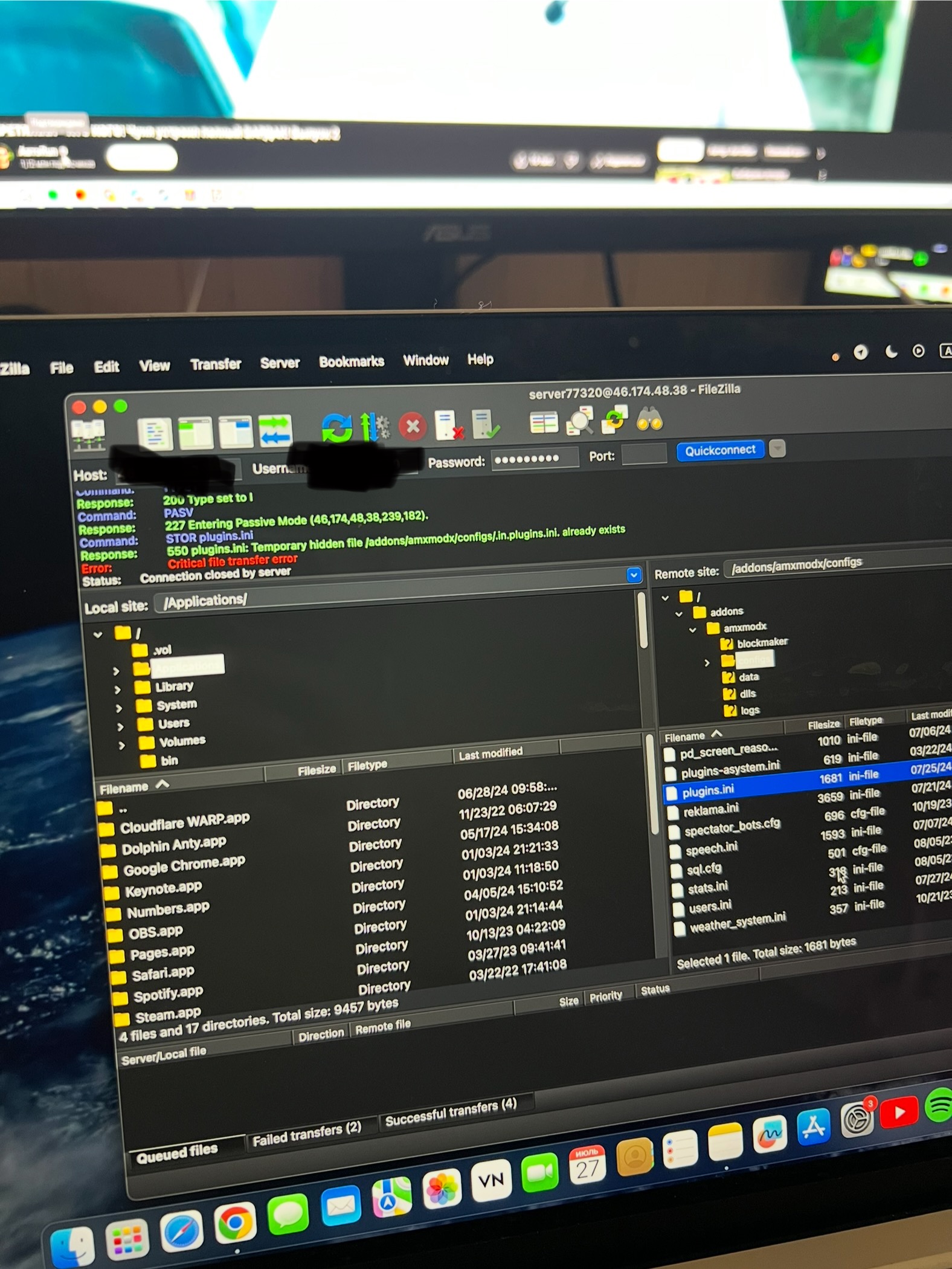
Task: Open the directory listing filters dialog
Action: click(x=544, y=422)
